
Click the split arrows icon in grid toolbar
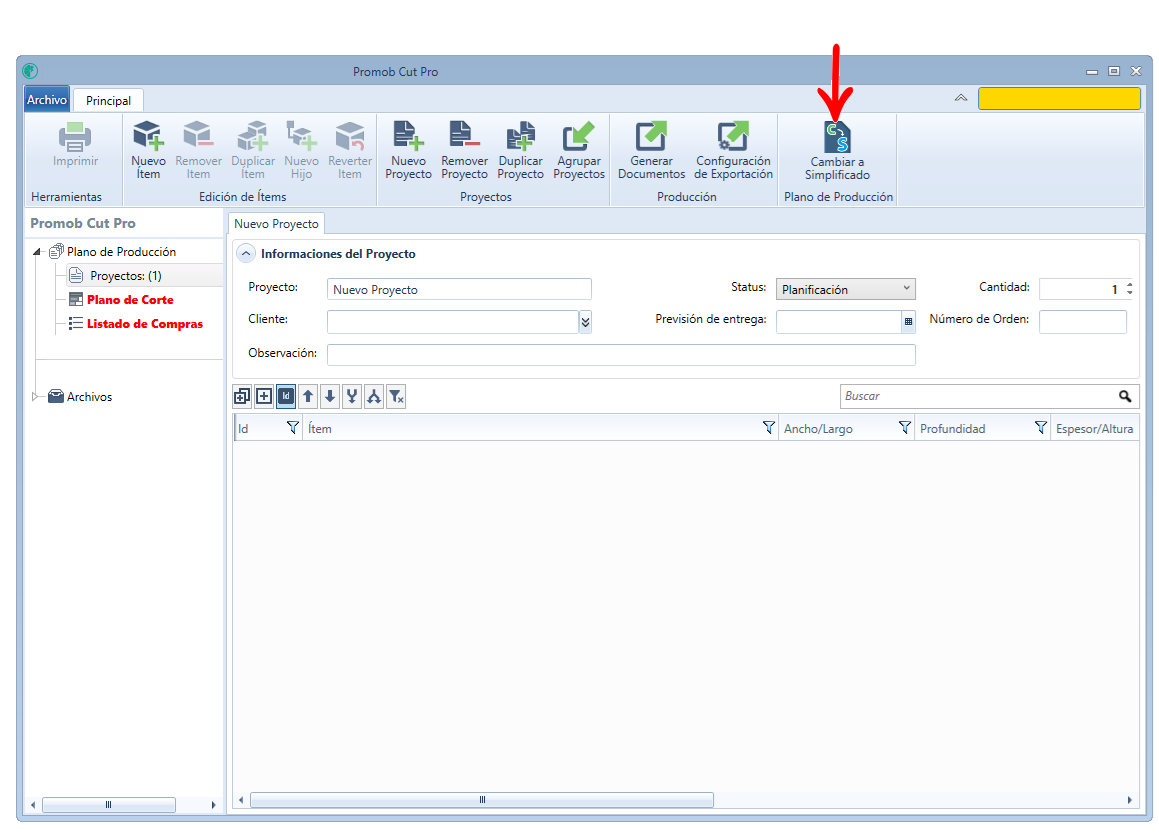pyautogui.click(x=375, y=397)
